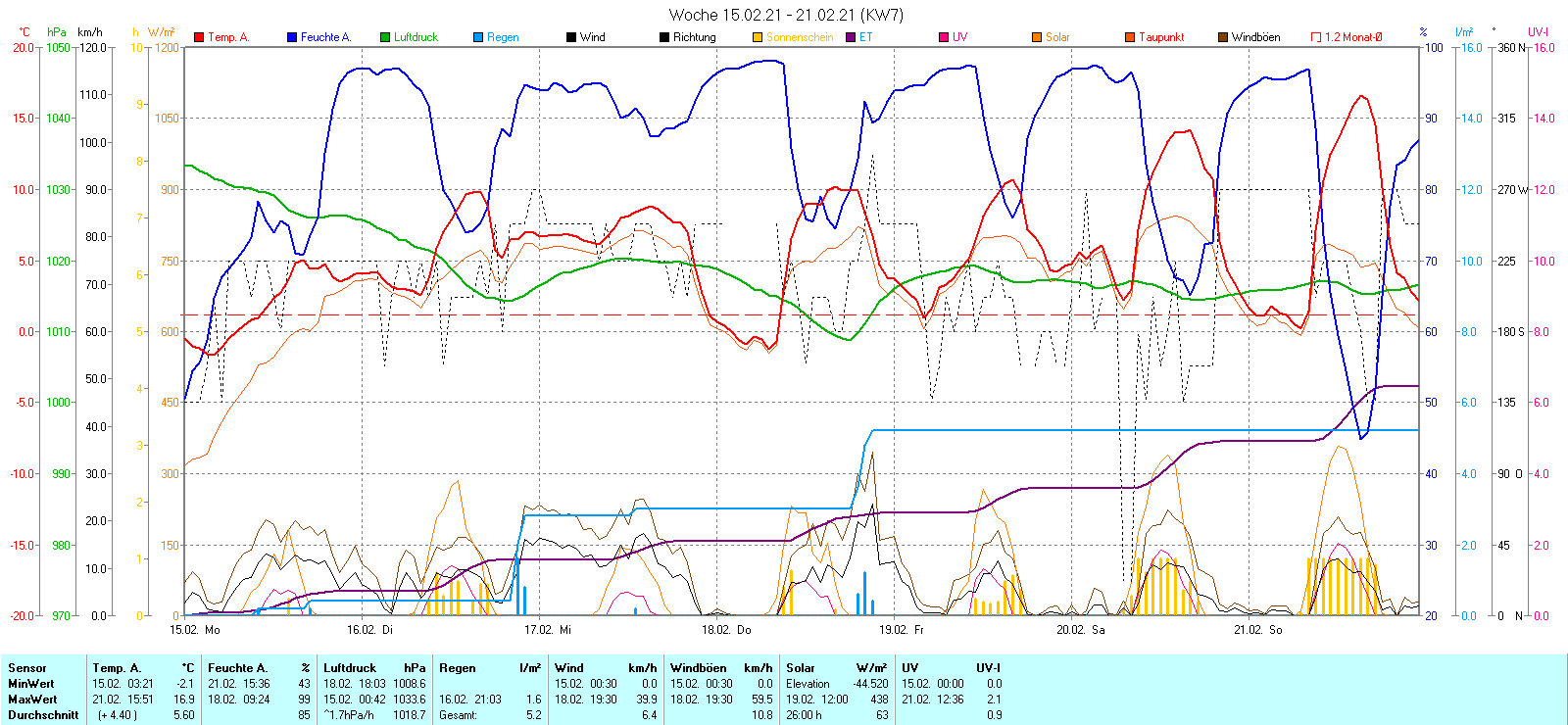The width and height of the screenshot is (1568, 725).
Task: Select the MaxWert row label
Action: click(32, 700)
